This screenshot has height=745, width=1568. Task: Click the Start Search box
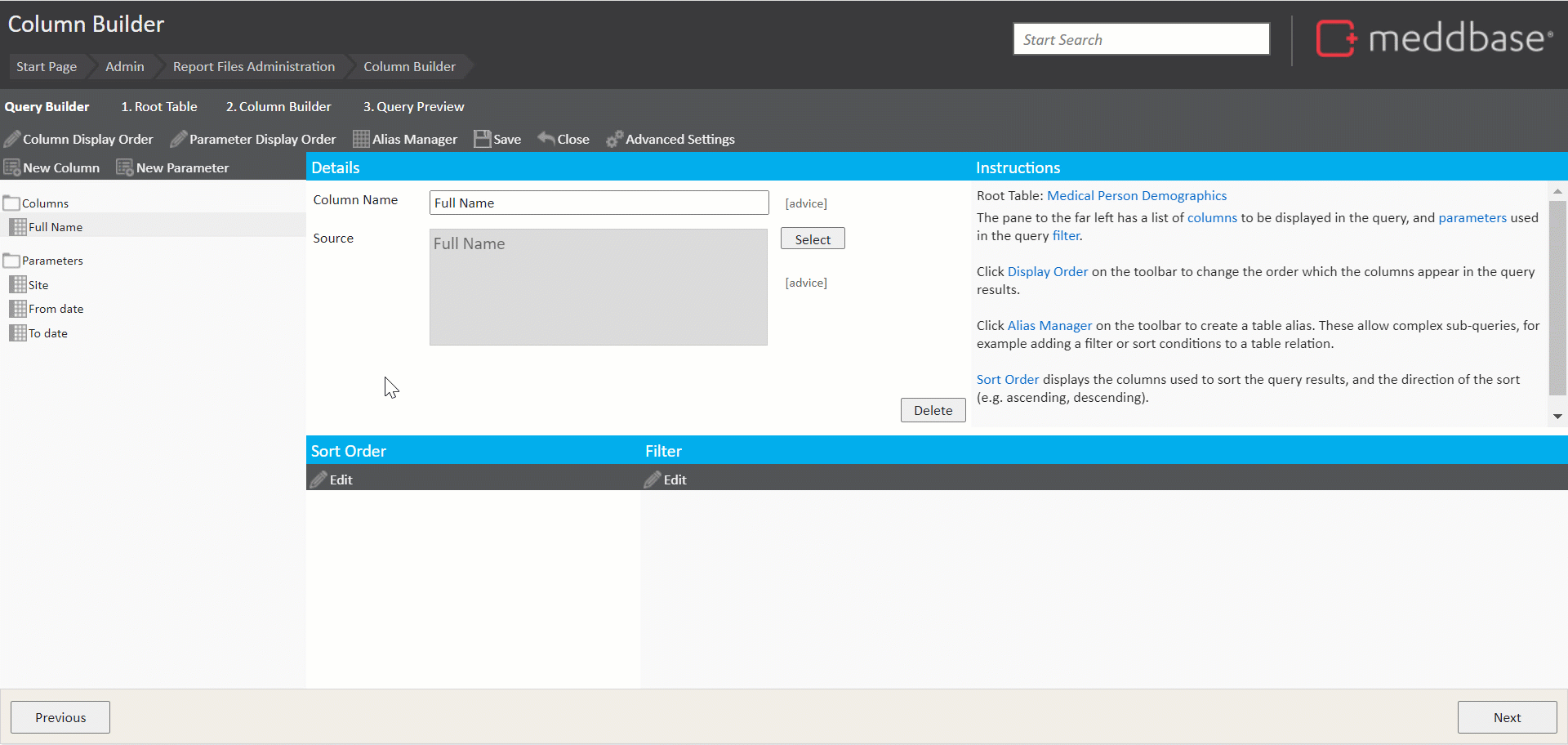[x=1142, y=39]
